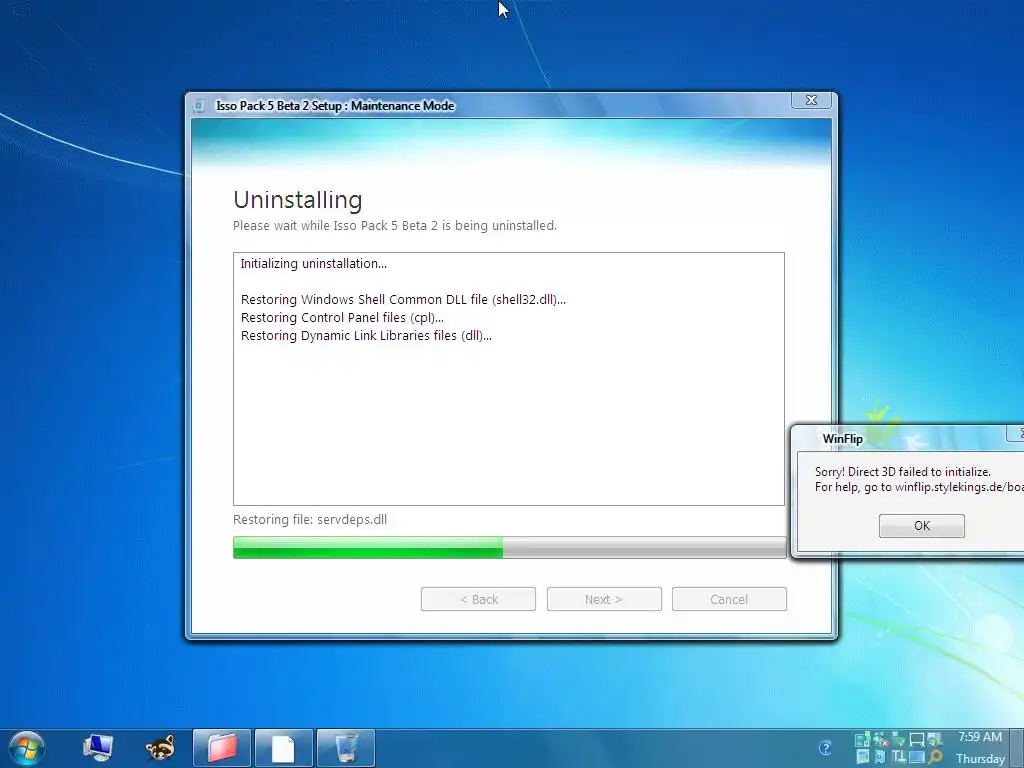The width and height of the screenshot is (1024, 768).
Task: Click OK in the WinFlip dialog
Action: click(921, 526)
